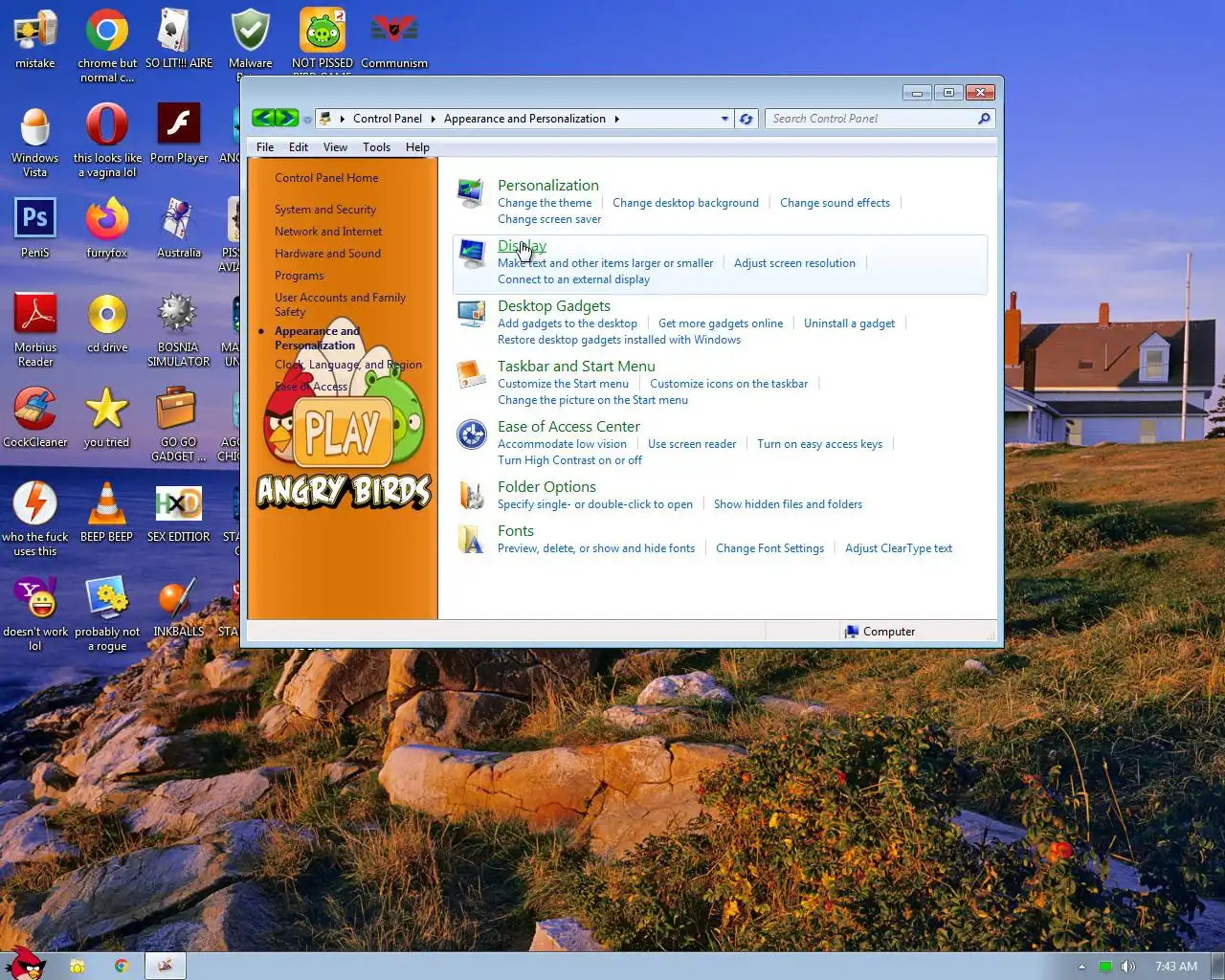1225x980 pixels.
Task: Open the Tools menu
Action: click(x=376, y=147)
